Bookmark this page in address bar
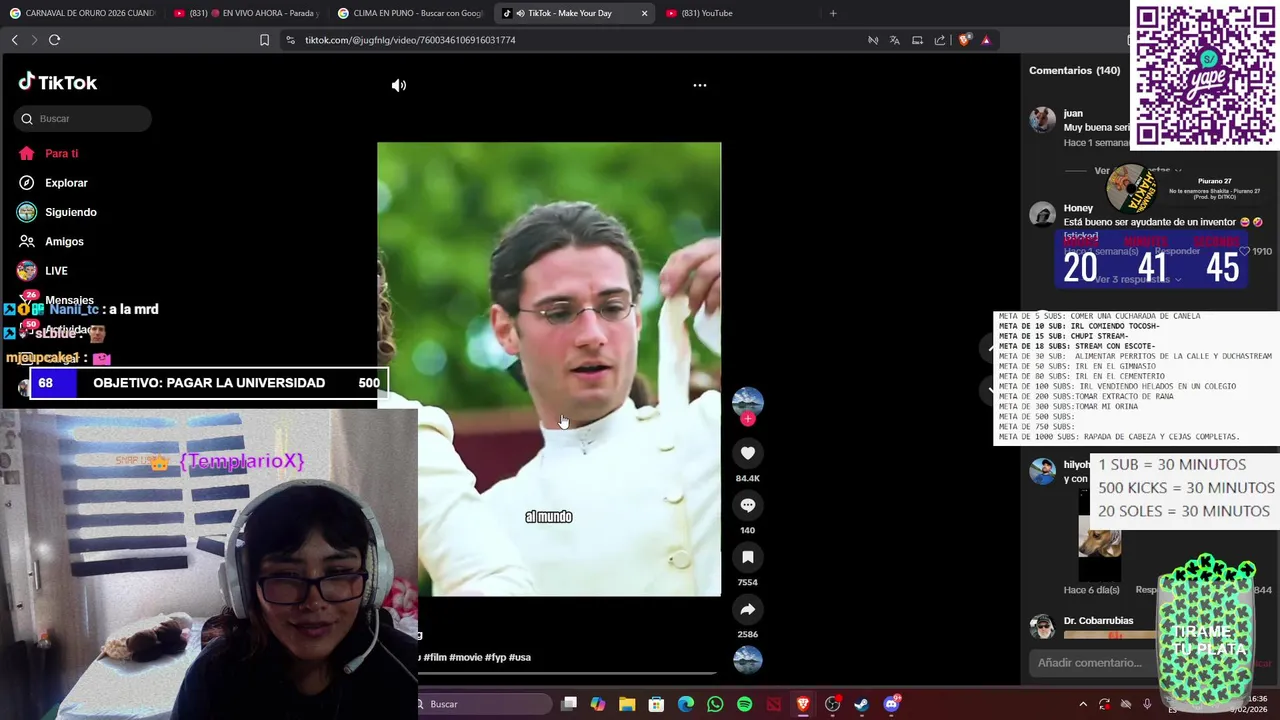 tap(264, 40)
